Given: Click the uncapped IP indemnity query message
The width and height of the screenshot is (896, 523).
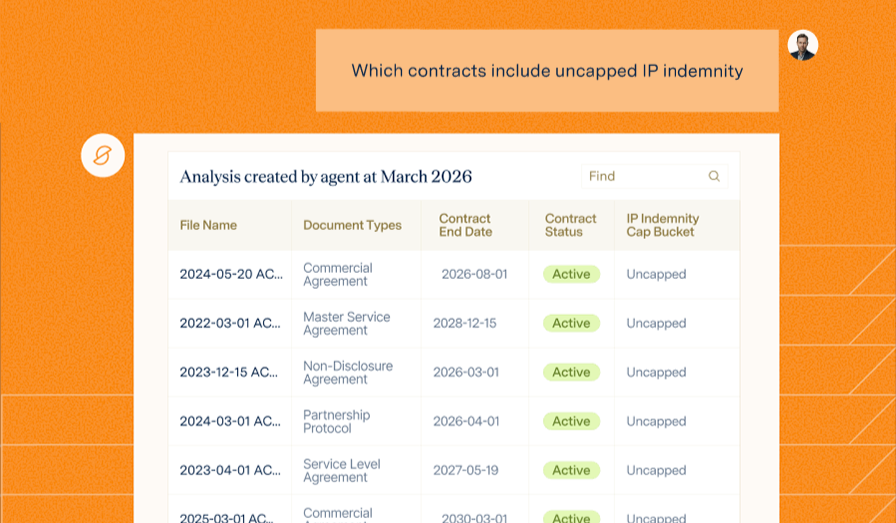Looking at the screenshot, I should coord(546,71).
